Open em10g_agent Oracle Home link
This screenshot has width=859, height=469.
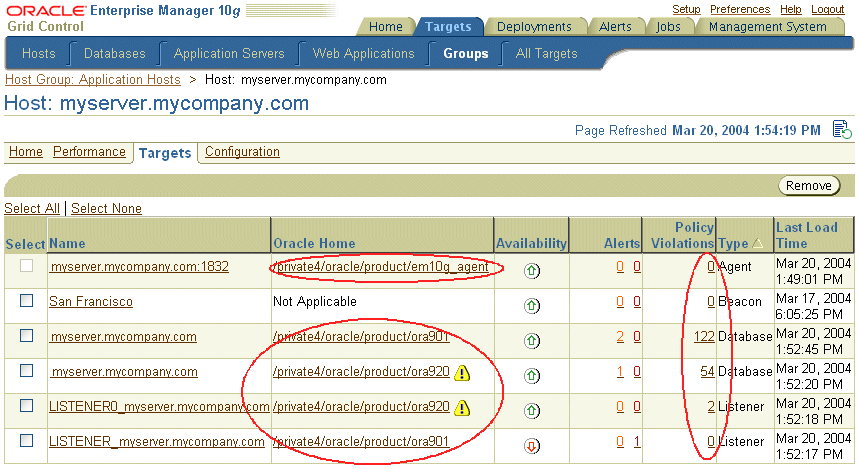point(381,267)
